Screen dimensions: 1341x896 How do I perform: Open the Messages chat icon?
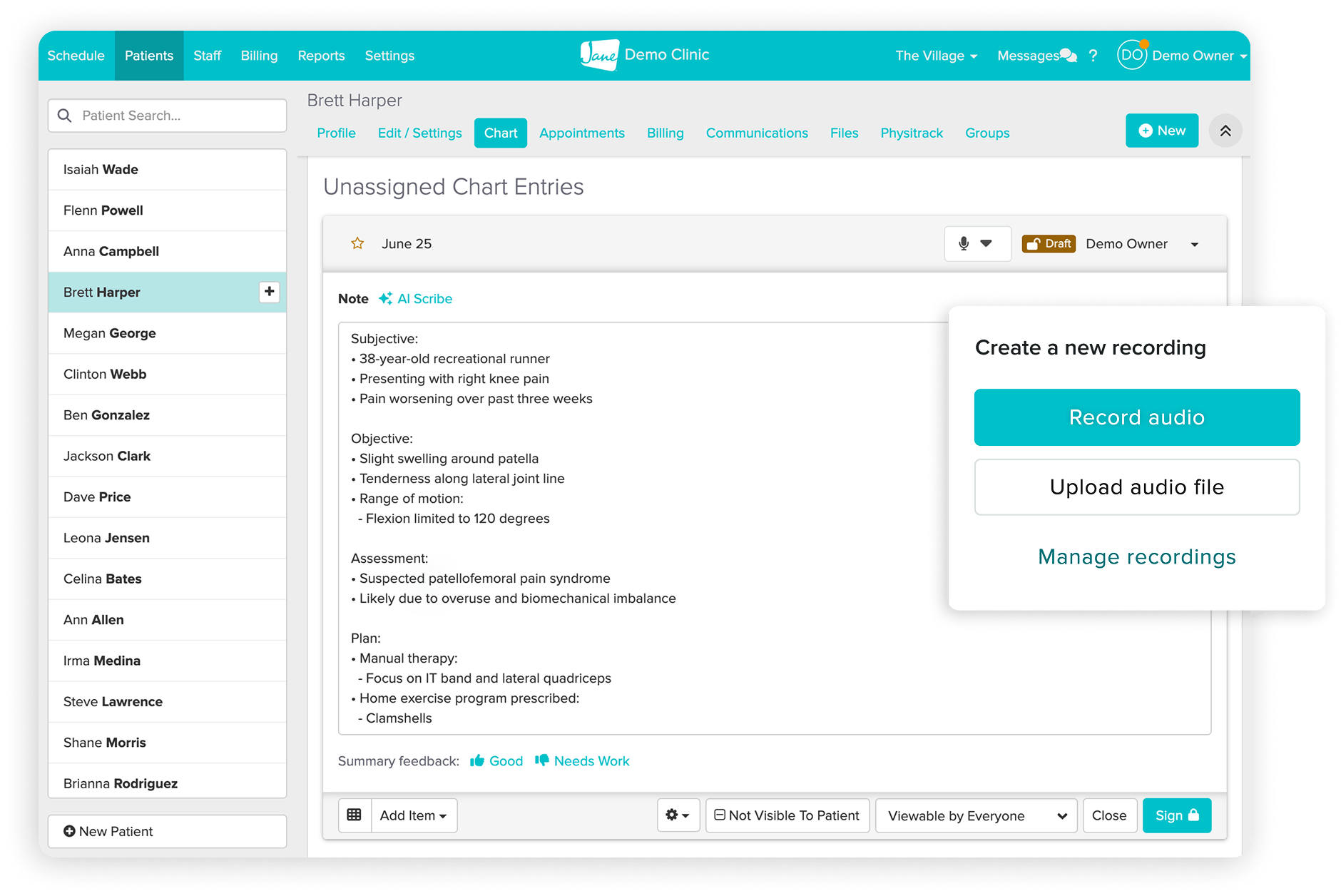[x=1068, y=56]
